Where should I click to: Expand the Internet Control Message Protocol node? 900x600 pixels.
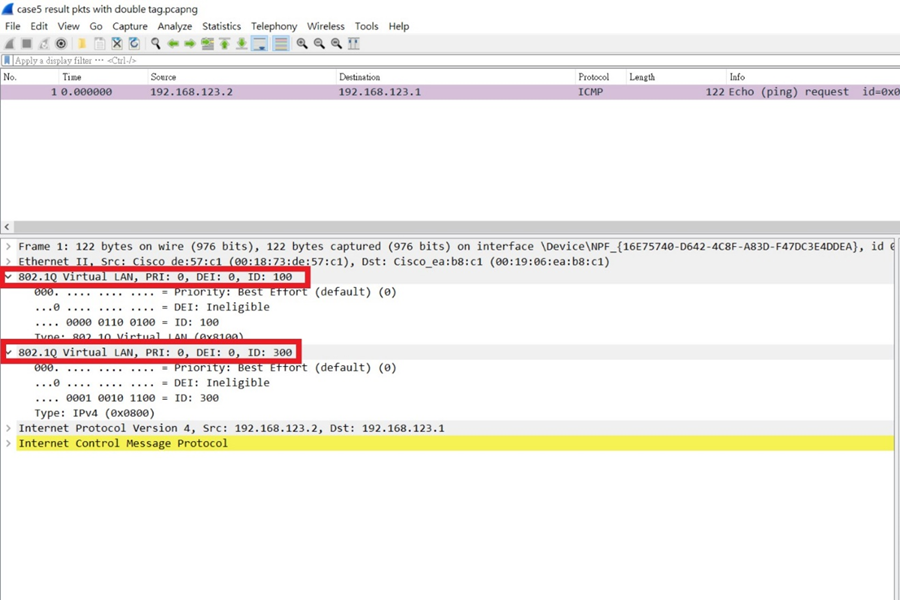point(8,443)
